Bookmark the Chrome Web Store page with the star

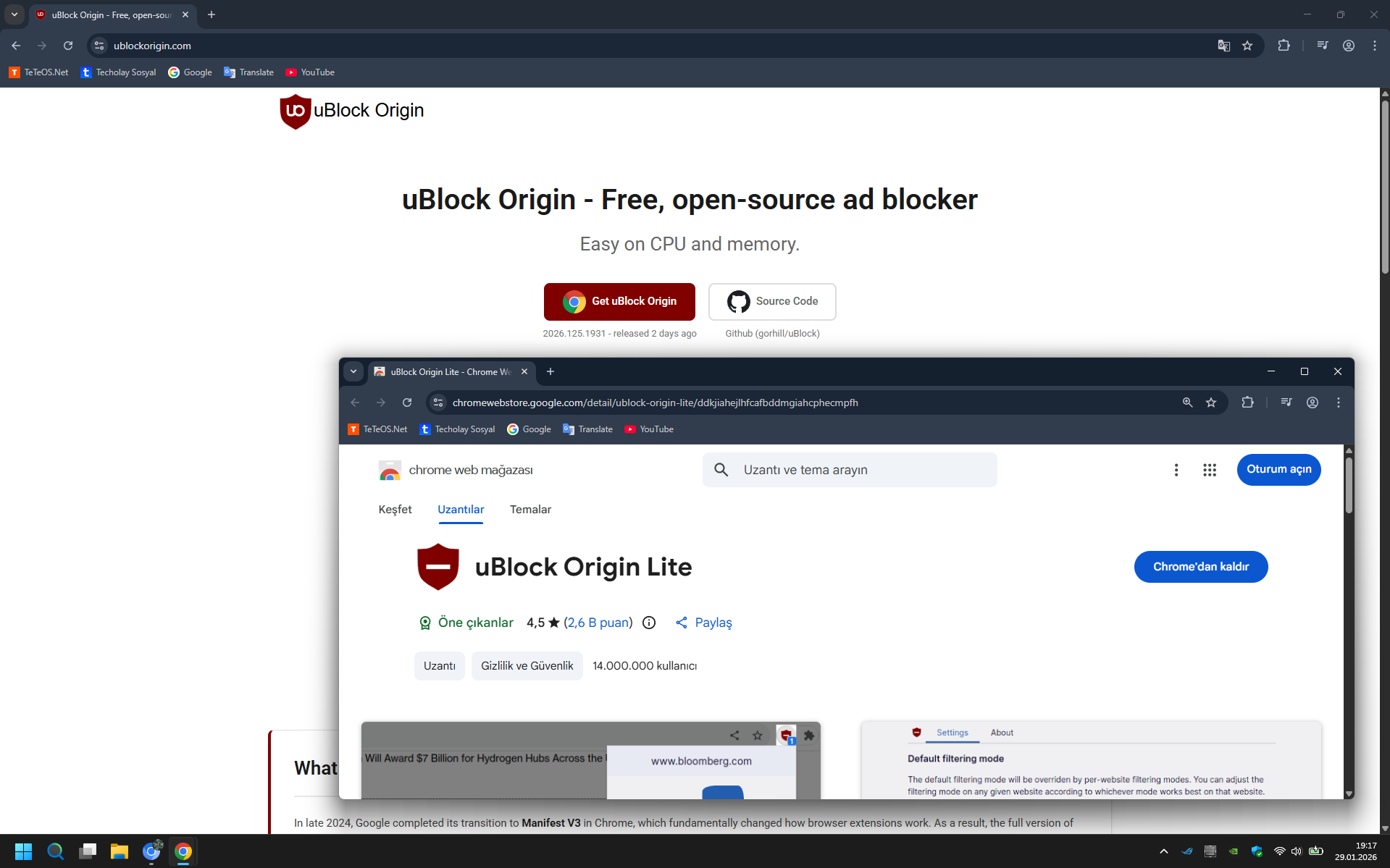tap(1211, 403)
